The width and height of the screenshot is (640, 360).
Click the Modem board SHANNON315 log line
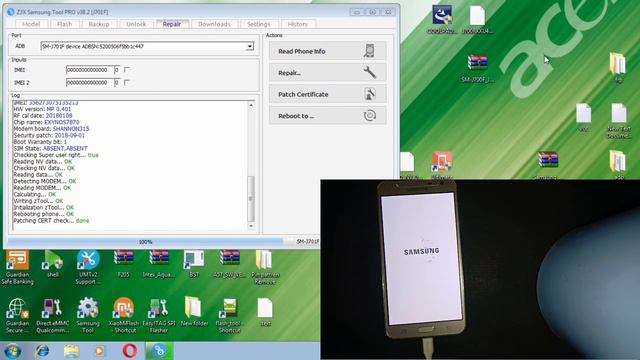coord(51,129)
